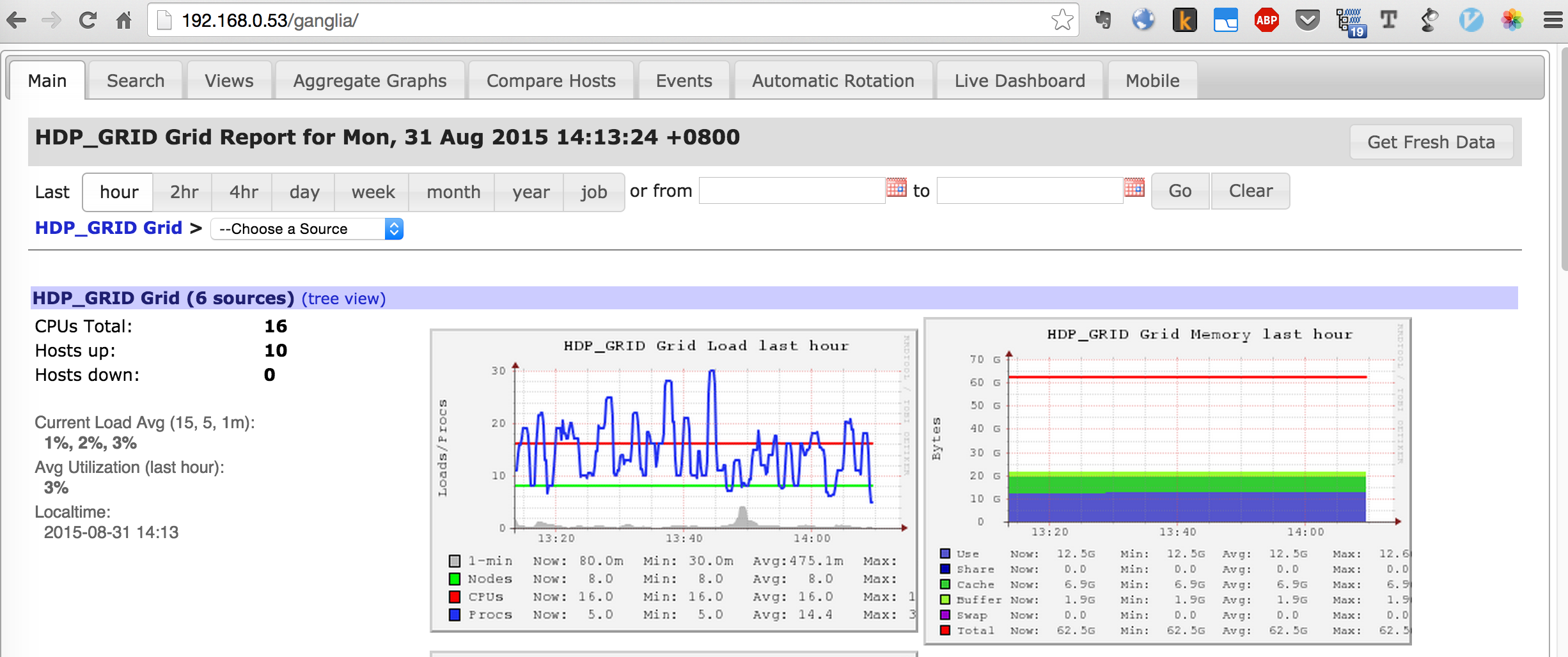Click the Go button

[1180, 190]
